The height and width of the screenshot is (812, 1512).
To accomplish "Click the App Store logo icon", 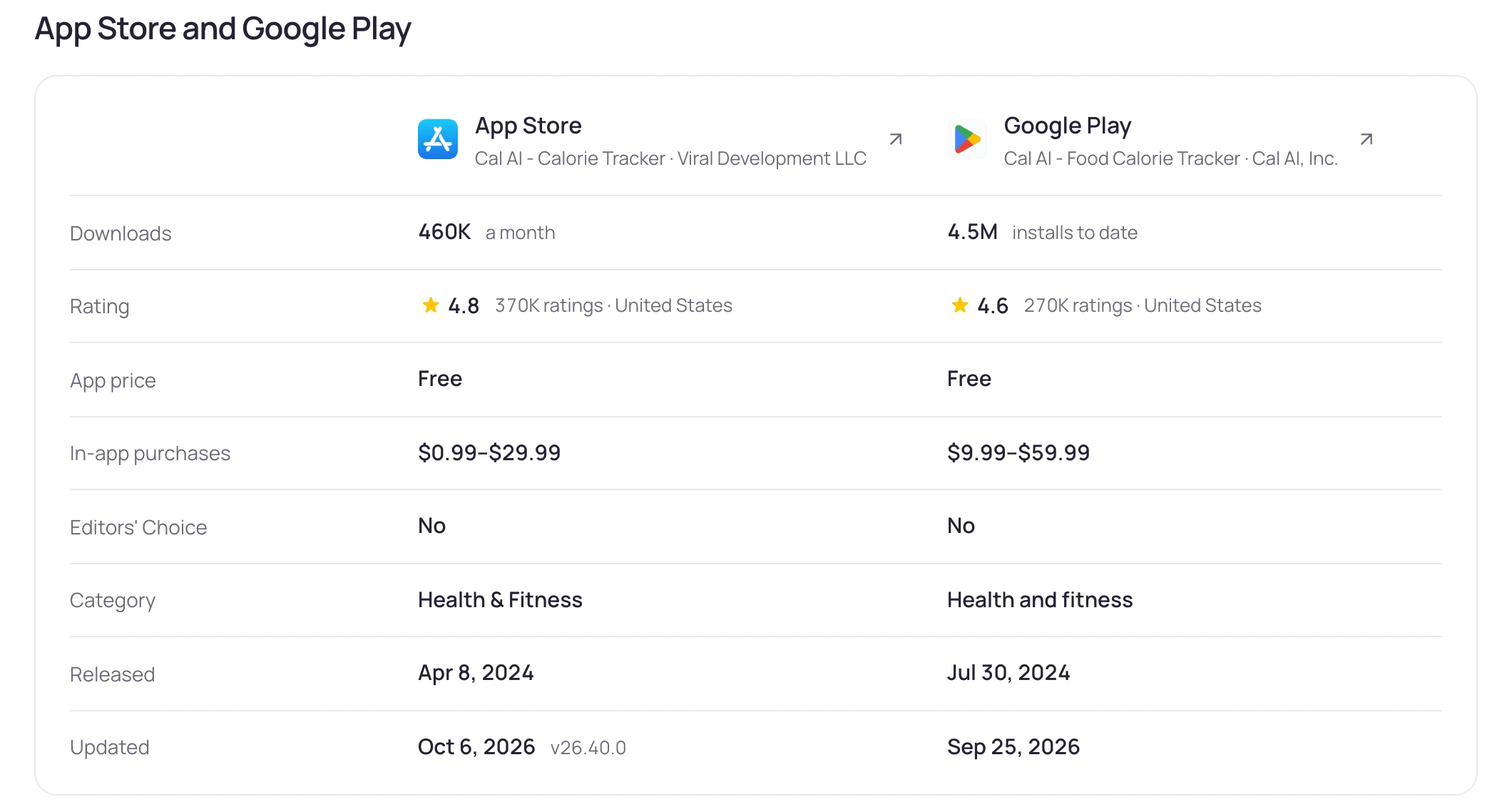I will coord(438,139).
